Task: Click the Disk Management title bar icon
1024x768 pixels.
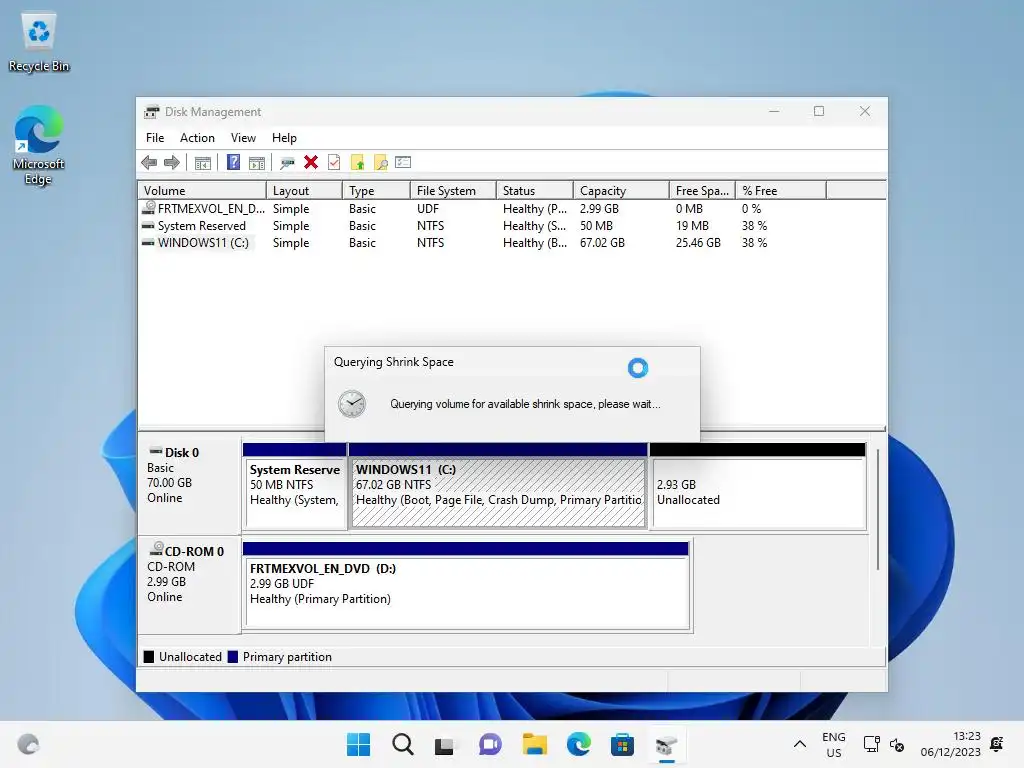Action: point(152,112)
